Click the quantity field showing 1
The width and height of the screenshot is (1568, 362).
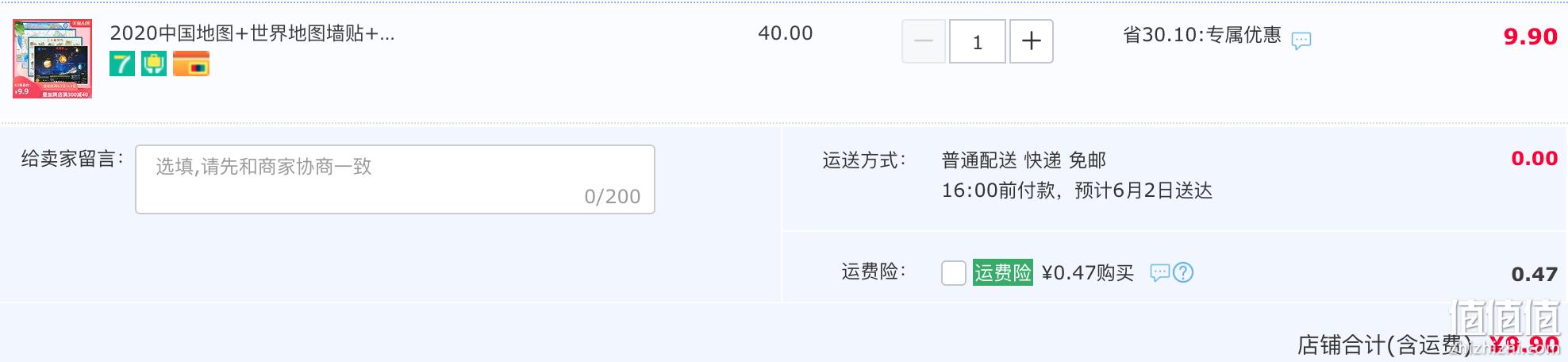pos(978,41)
